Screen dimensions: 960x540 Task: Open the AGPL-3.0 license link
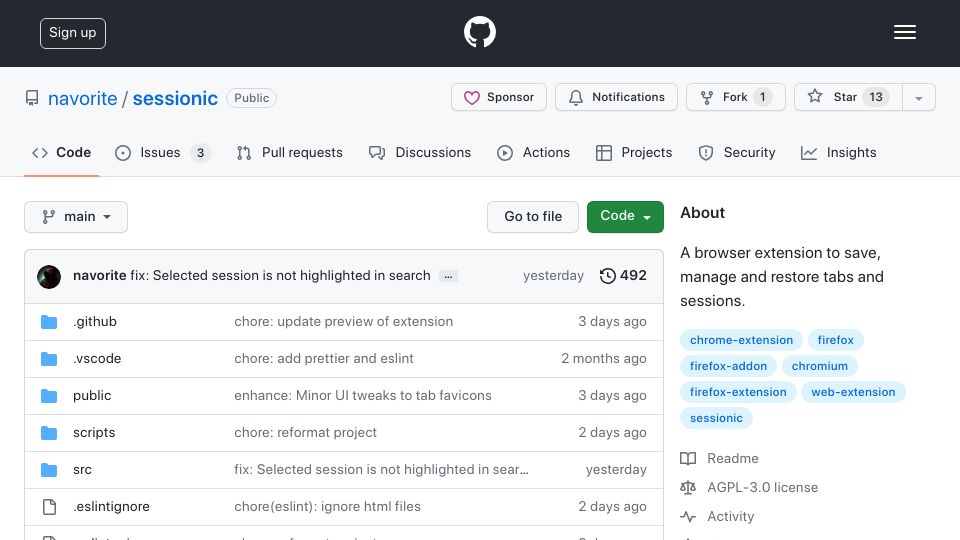[749, 487]
